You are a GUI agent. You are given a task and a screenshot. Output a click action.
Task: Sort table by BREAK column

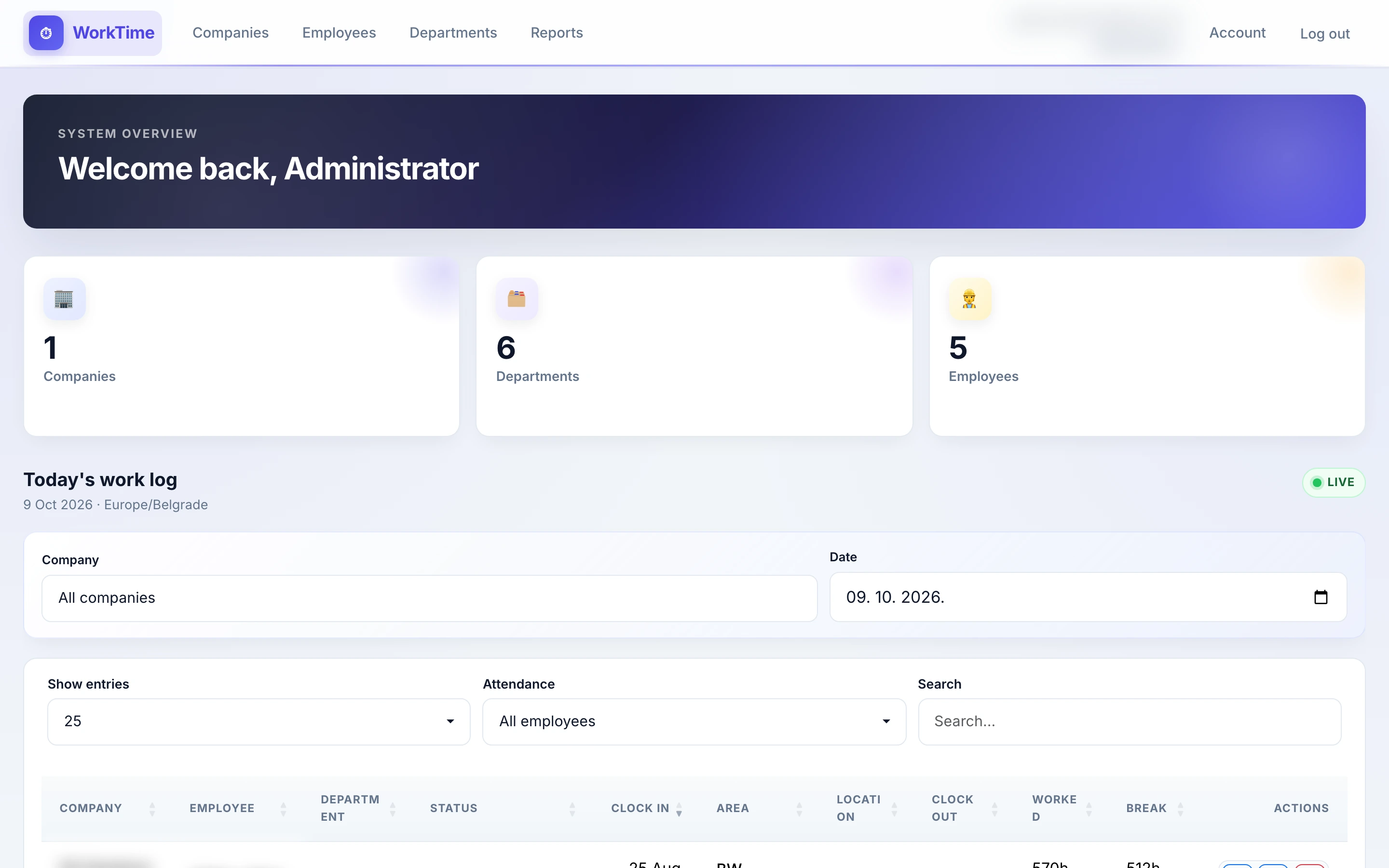tap(1155, 808)
